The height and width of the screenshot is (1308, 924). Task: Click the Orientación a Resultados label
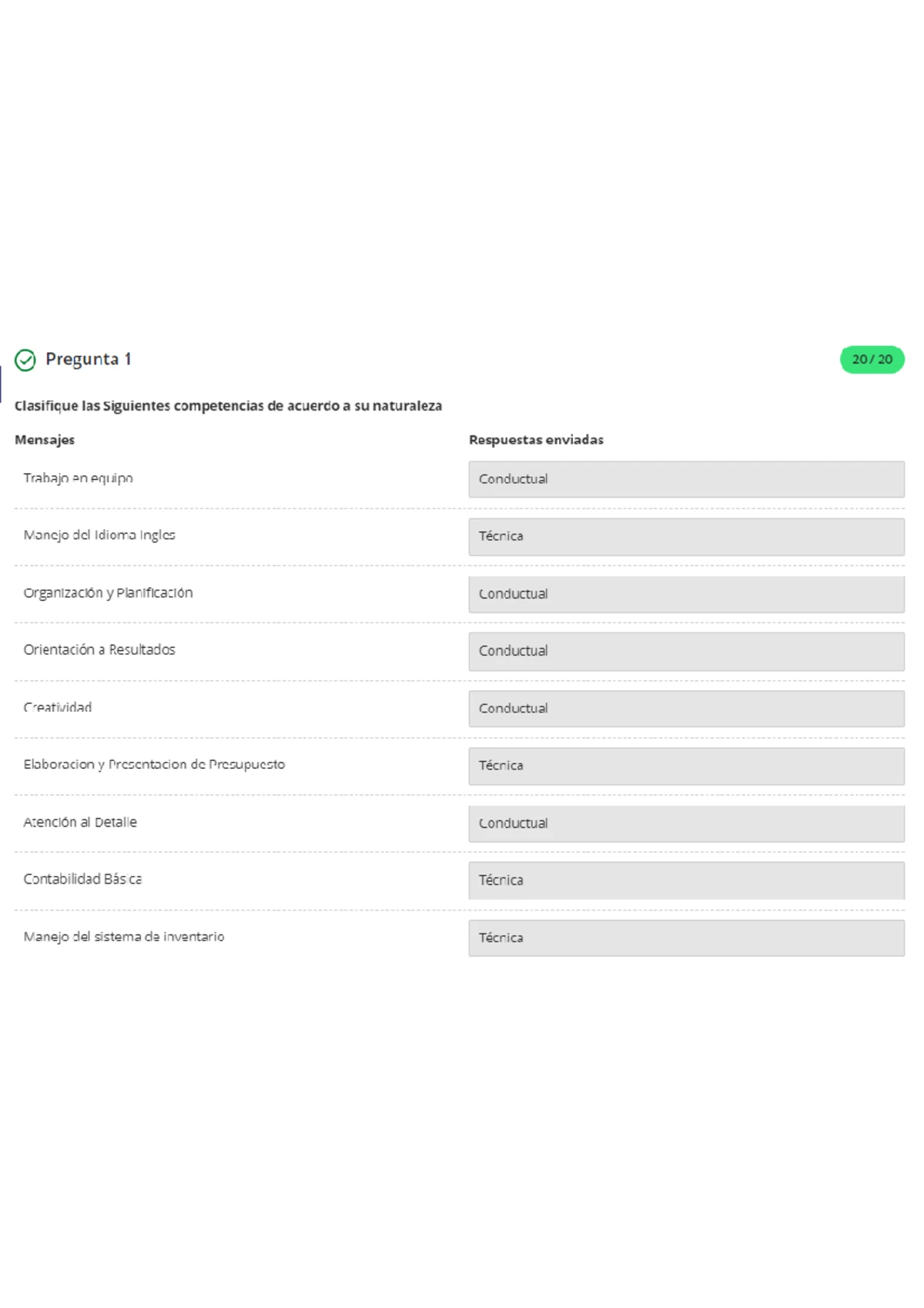[99, 650]
